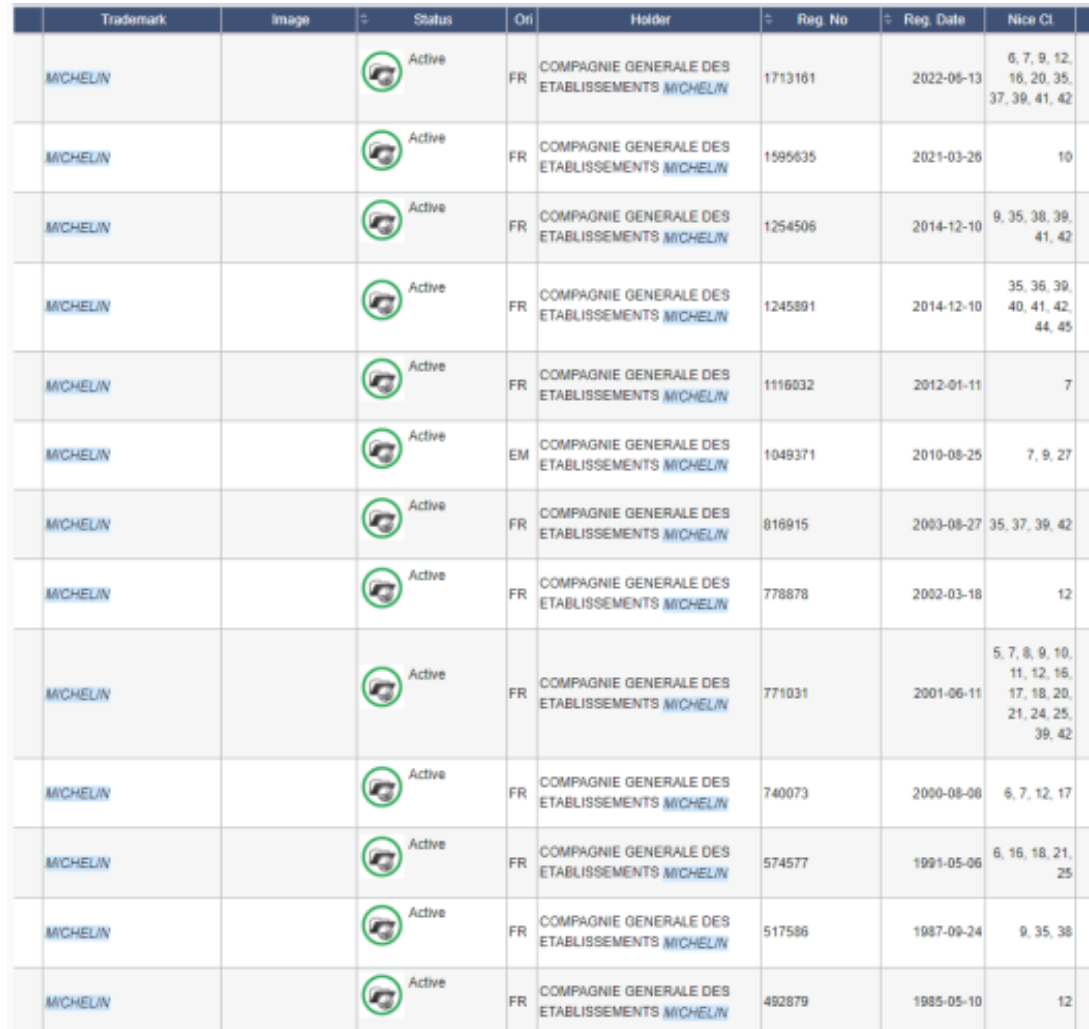The width and height of the screenshot is (1089, 1029).
Task: Select registration number 1713161
Action: (790, 78)
